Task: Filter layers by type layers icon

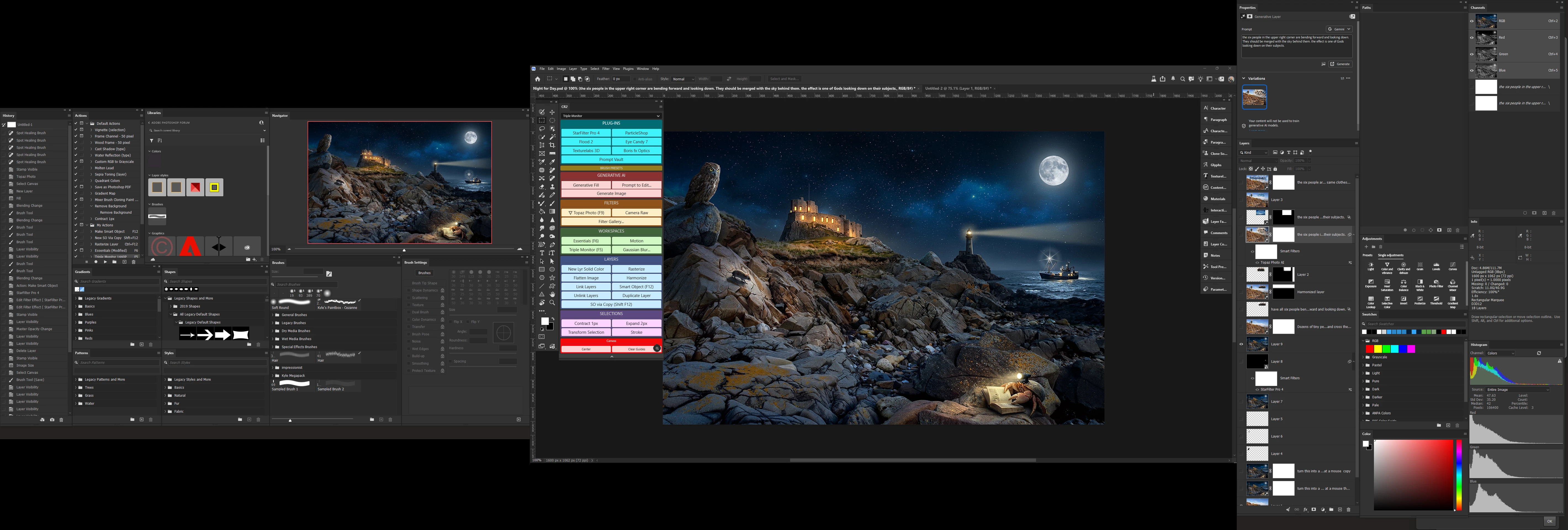Action: 1289,153
